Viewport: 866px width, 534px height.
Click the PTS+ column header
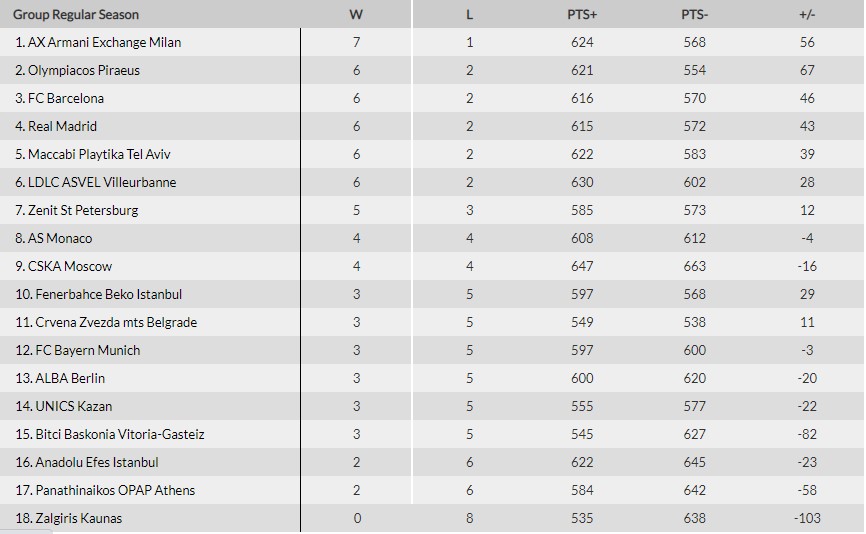tap(581, 15)
